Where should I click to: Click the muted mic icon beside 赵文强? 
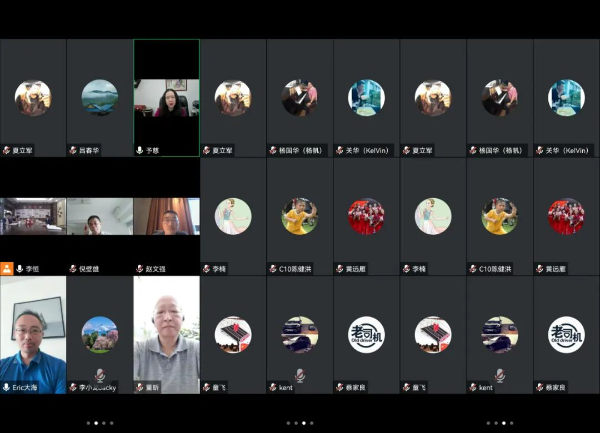[140, 269]
